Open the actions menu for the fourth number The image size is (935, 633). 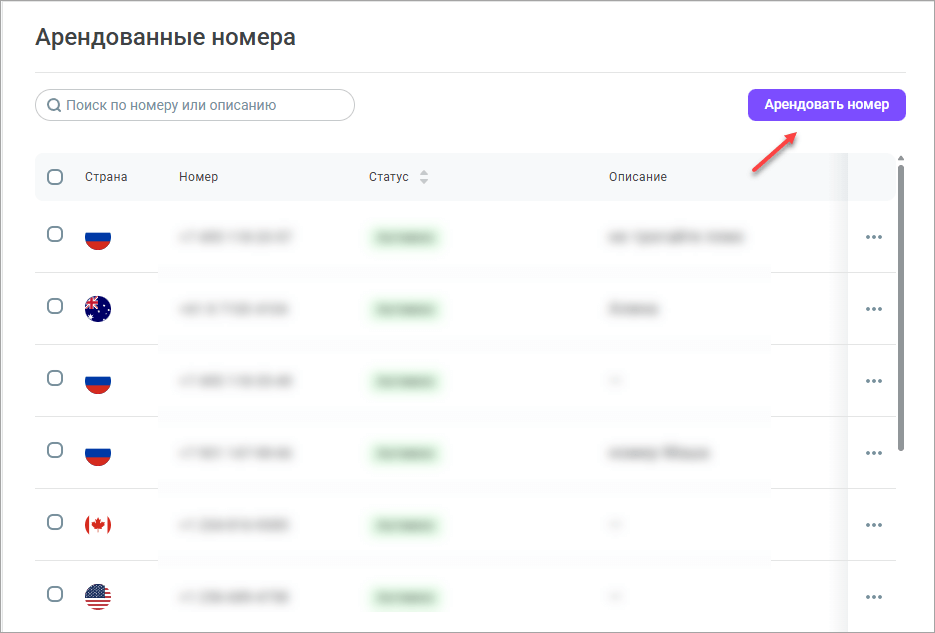tap(874, 452)
